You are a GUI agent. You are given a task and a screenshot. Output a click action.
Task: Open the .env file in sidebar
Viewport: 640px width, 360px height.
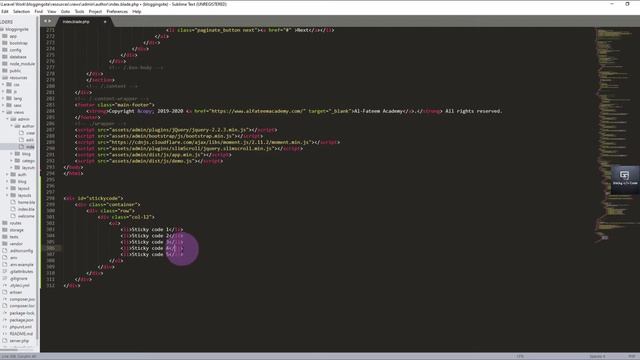click(13, 258)
